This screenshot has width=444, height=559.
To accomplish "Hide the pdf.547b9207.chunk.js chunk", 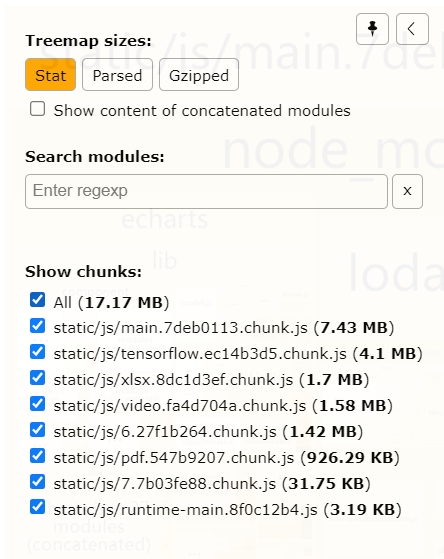I will (37, 456).
